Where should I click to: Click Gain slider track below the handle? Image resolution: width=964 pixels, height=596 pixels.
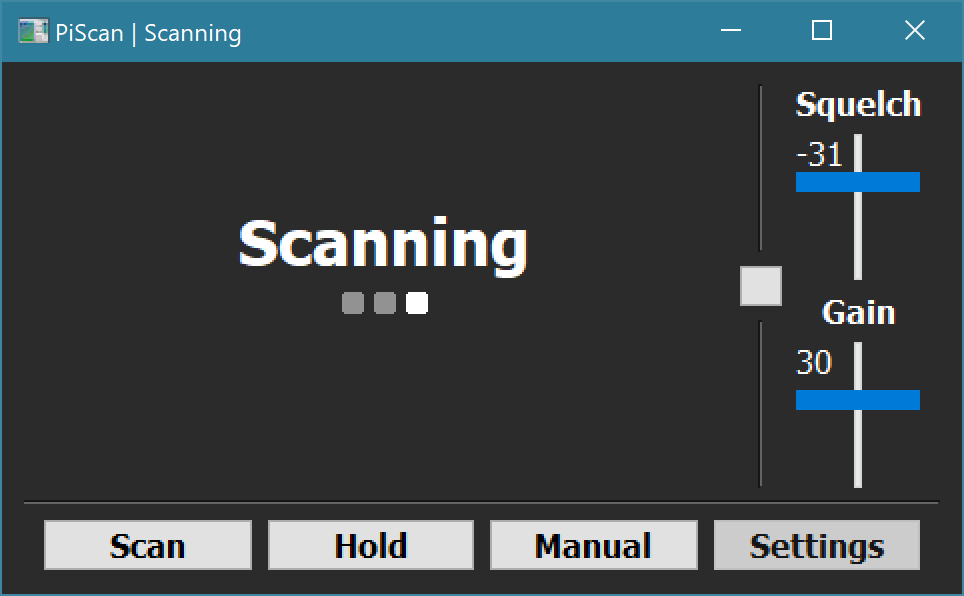point(858,448)
